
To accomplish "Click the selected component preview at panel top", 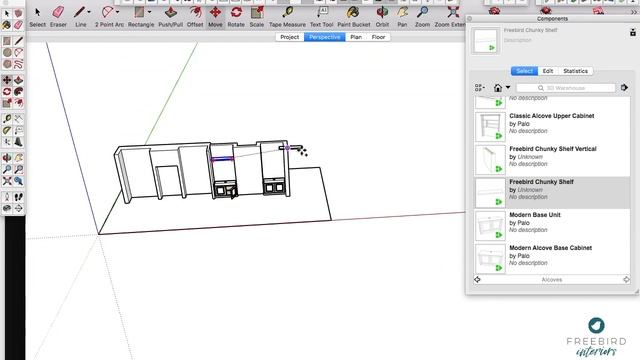I will pos(485,40).
